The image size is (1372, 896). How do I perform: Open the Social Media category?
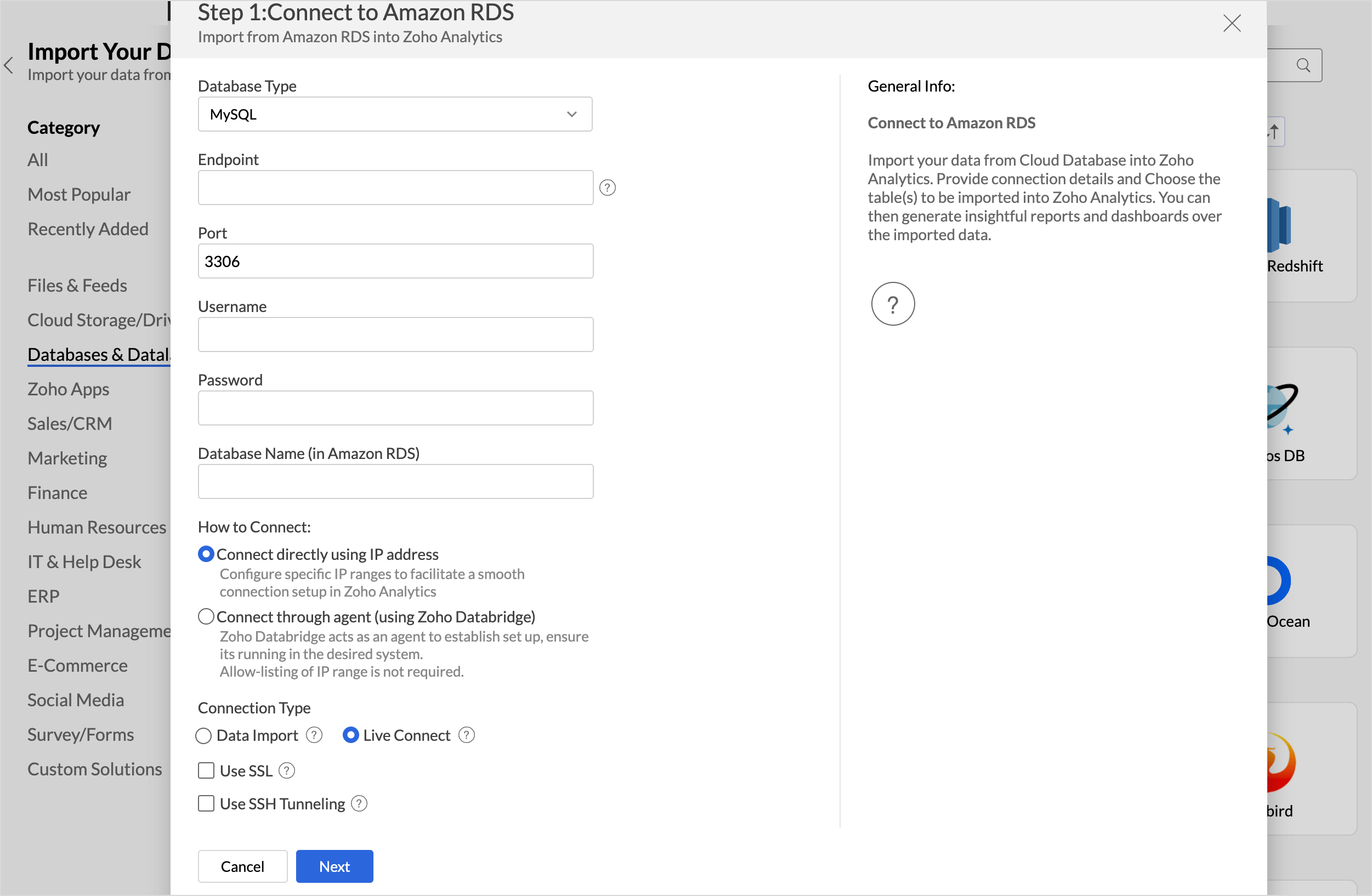click(76, 701)
